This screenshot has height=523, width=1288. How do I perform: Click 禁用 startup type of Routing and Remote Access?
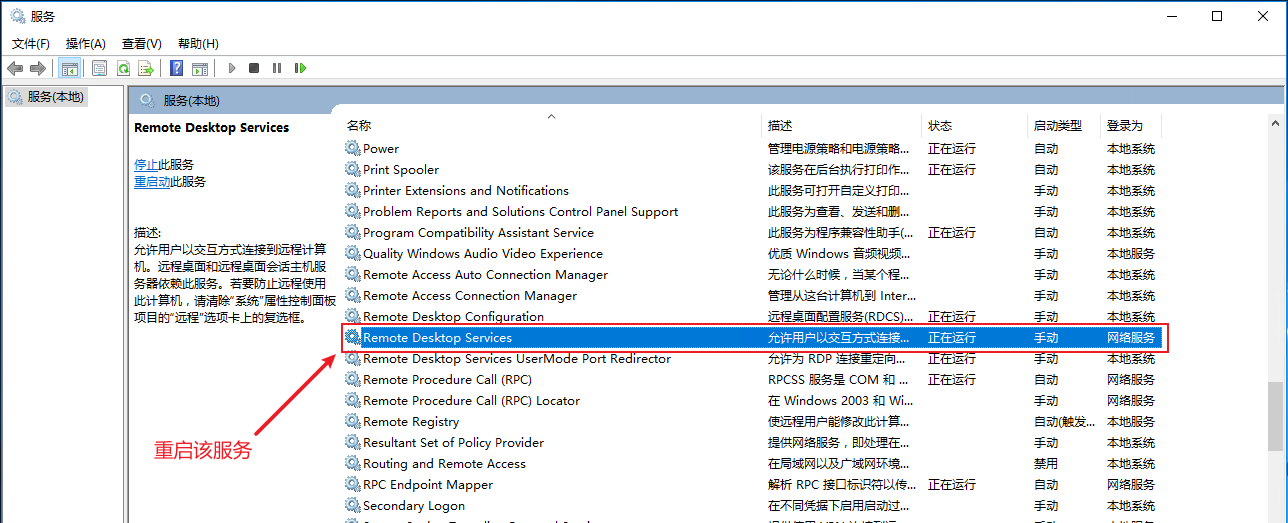(x=1046, y=463)
